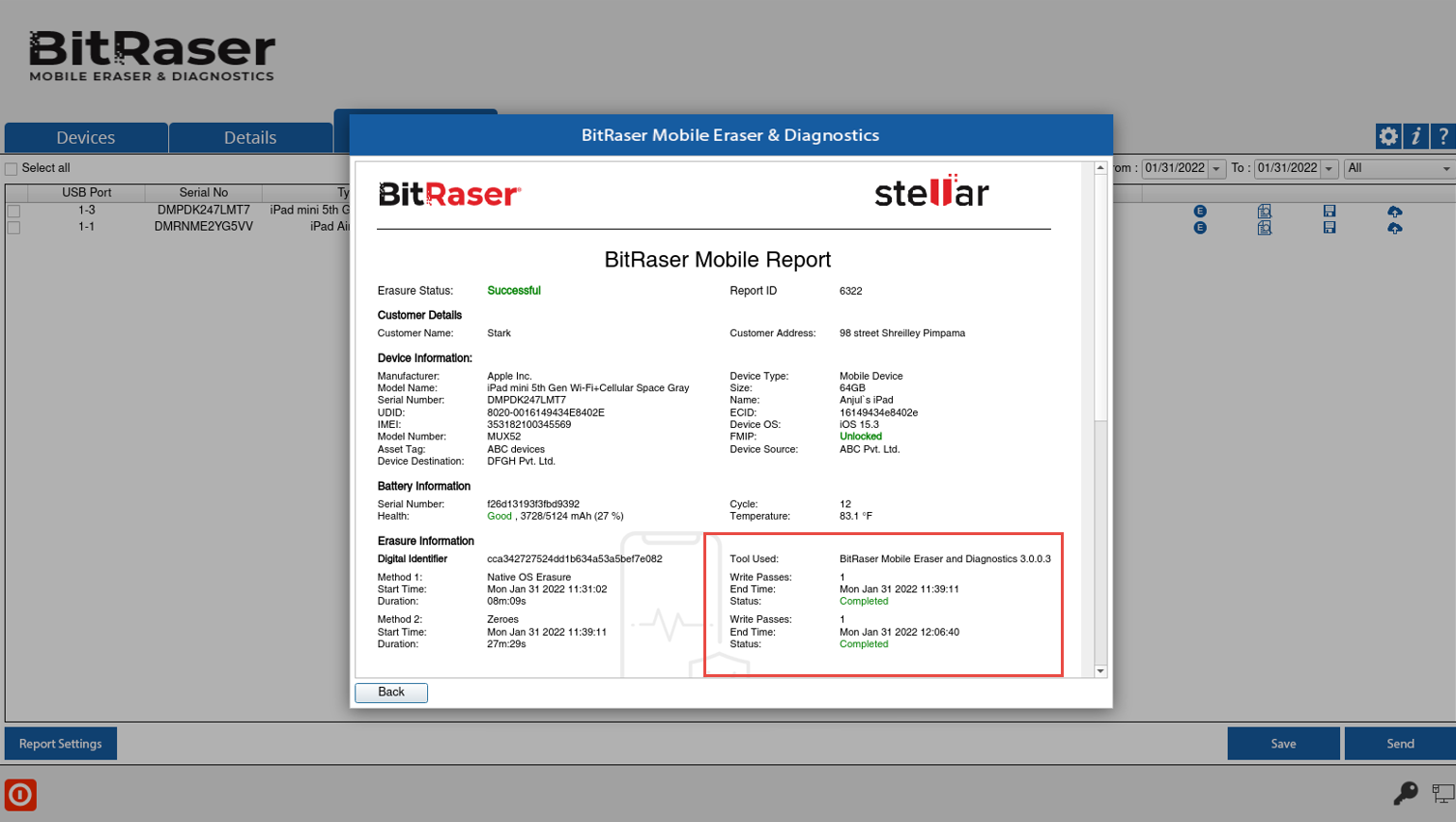Click cloud upload icon for DMRNME2YG5VV row
Screen dimensions: 1456x822
[x=1395, y=228]
